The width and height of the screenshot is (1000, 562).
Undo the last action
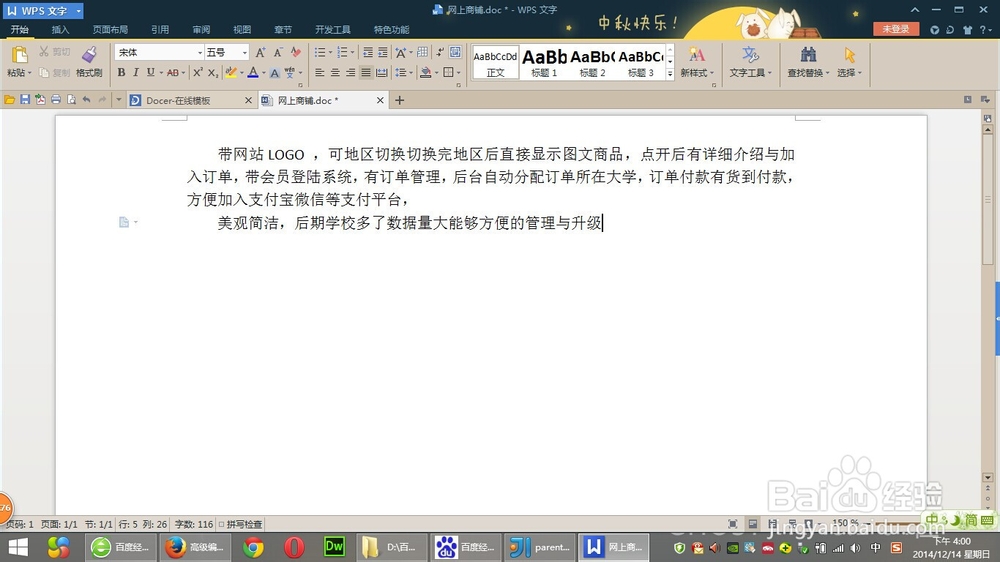click(87, 100)
